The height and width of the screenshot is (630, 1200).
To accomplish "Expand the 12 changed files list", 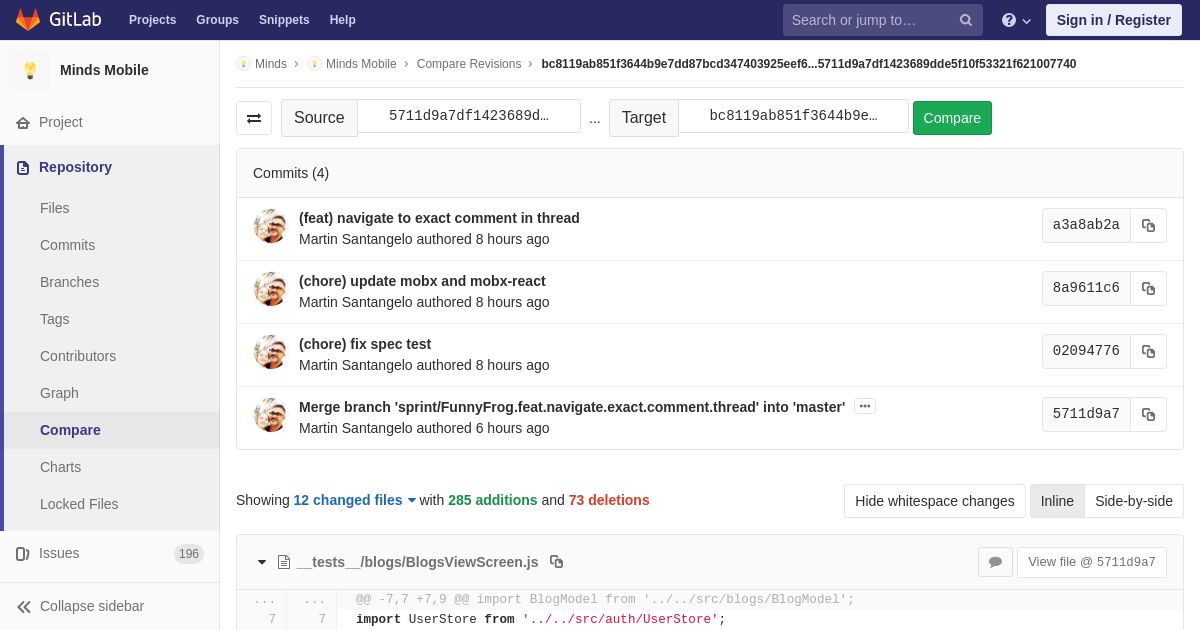I will coord(355,500).
